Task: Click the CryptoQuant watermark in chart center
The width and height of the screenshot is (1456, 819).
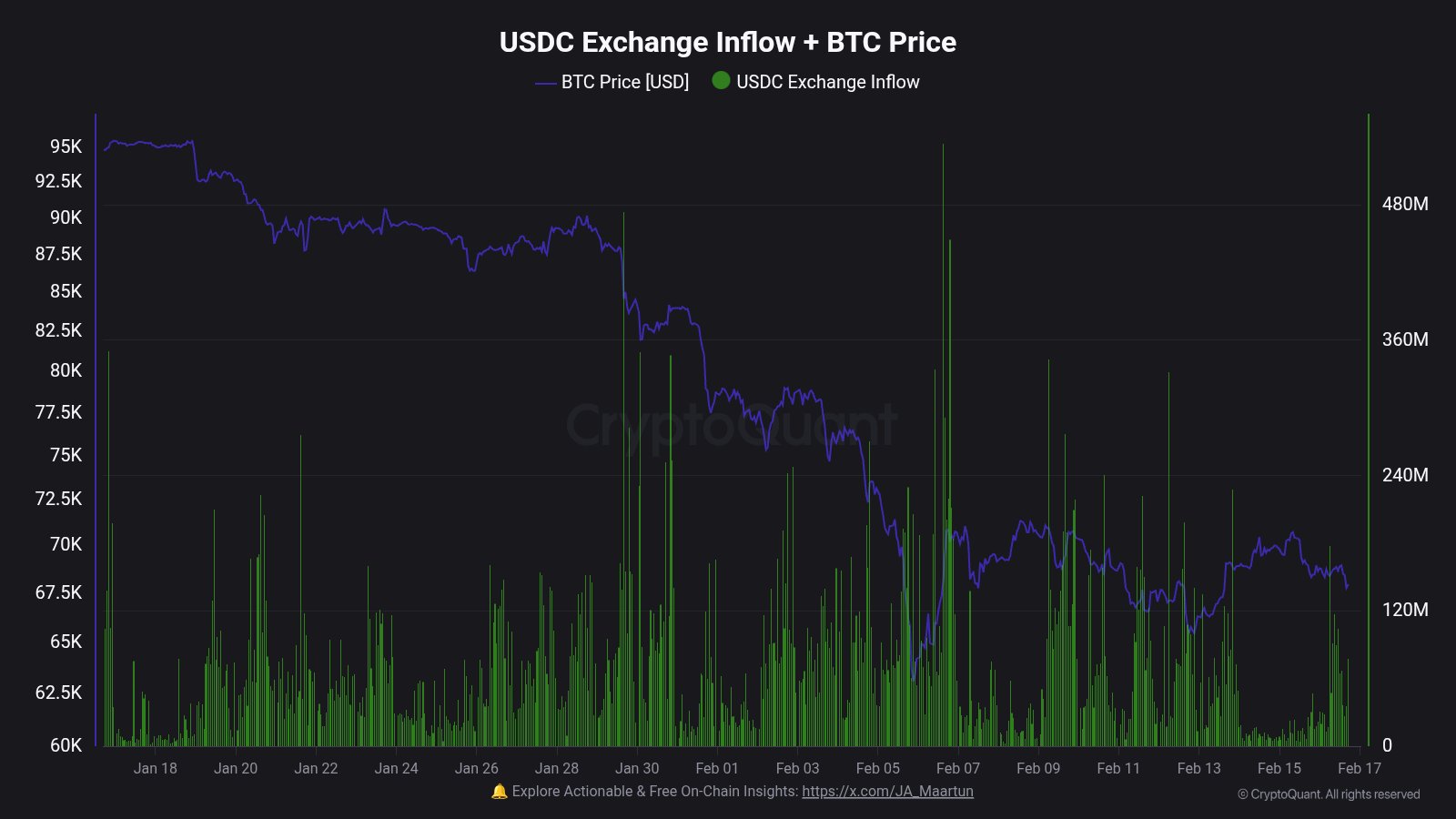Action: [731, 425]
